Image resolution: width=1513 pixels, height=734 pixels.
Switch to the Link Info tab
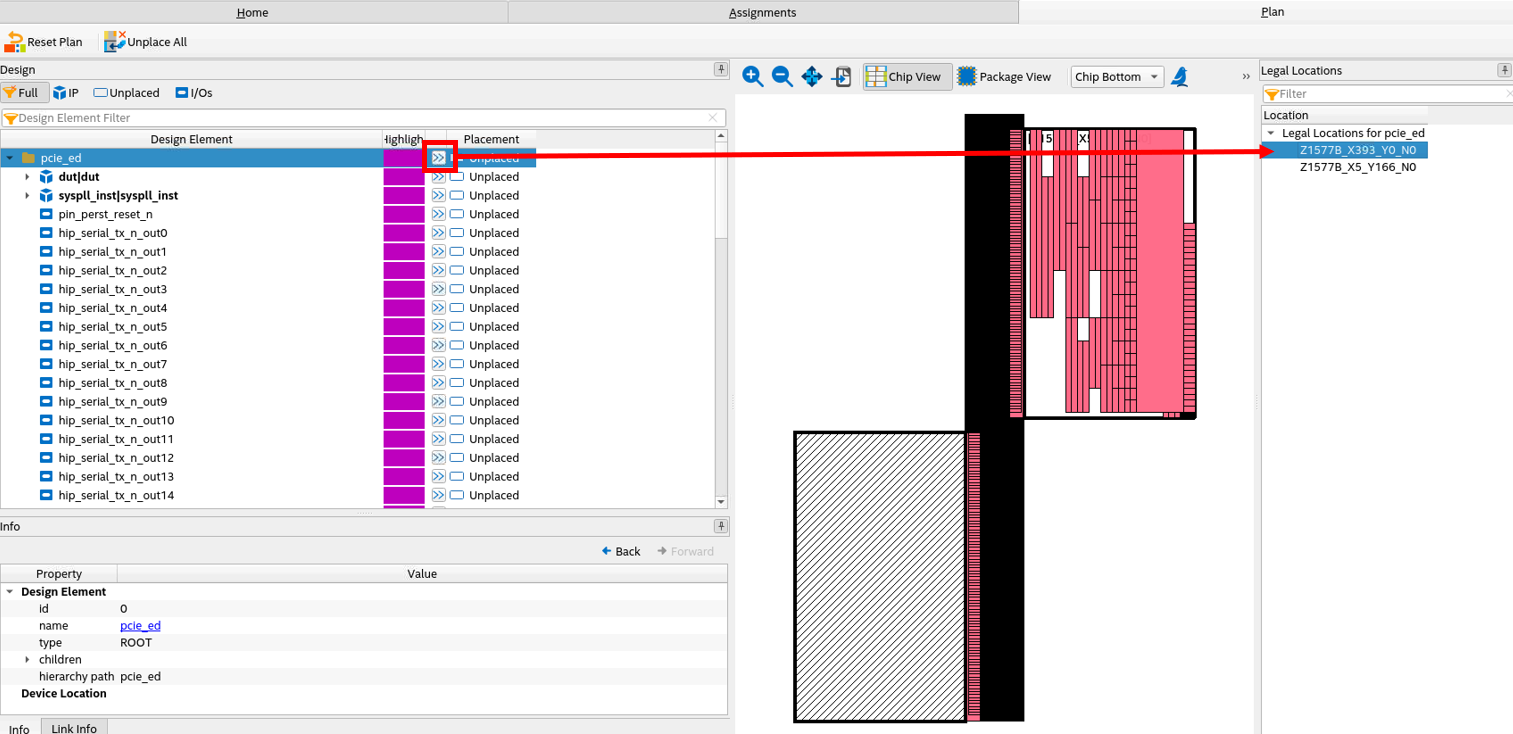point(74,728)
